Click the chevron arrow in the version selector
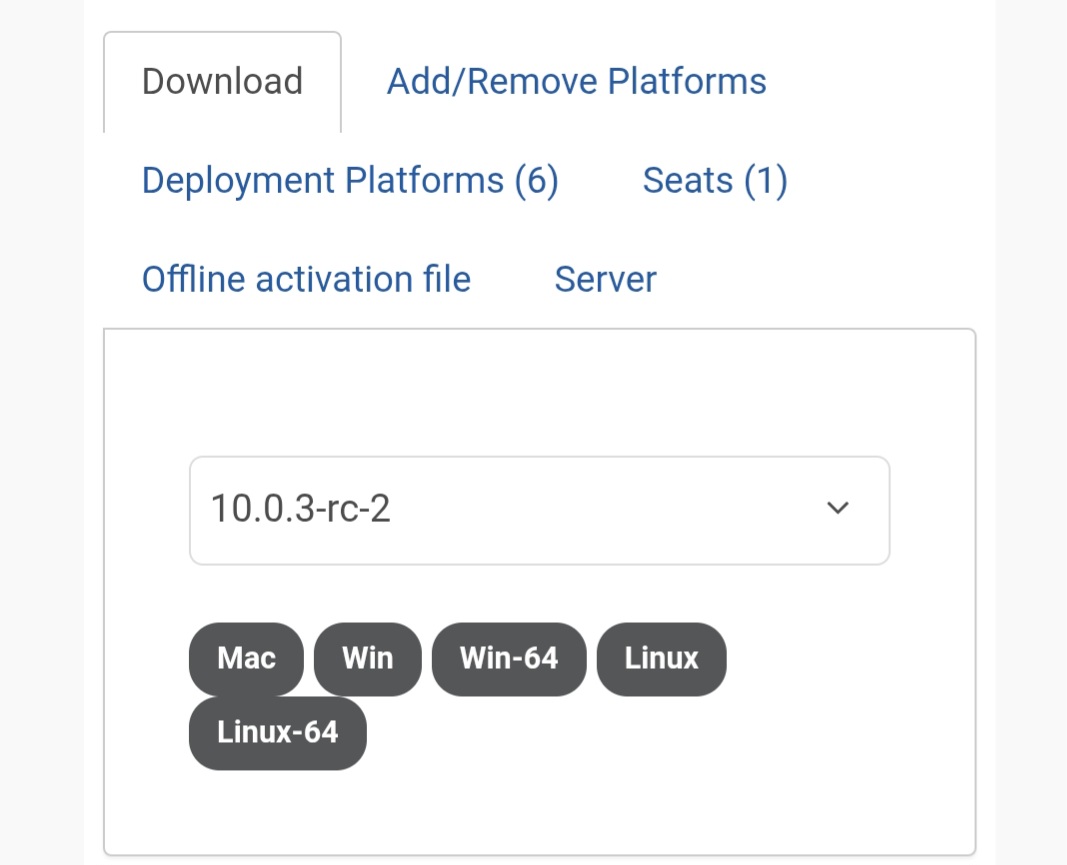 [x=838, y=508]
